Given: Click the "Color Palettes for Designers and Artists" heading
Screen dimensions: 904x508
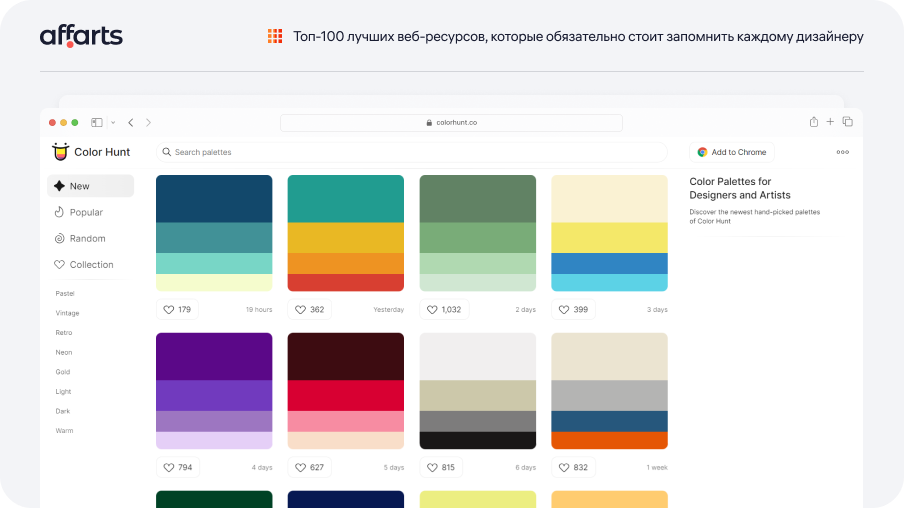Looking at the screenshot, I should [740, 188].
